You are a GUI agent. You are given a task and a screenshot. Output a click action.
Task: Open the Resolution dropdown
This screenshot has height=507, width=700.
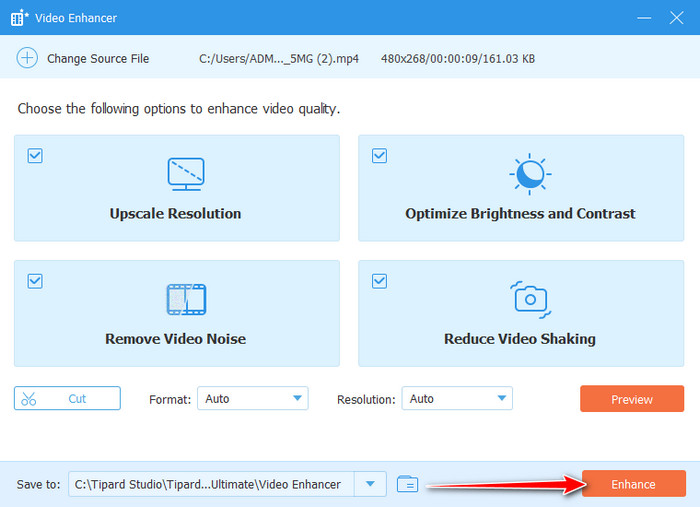click(x=457, y=398)
